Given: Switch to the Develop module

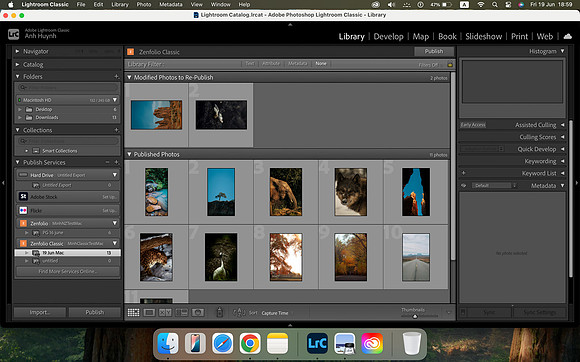Looking at the screenshot, I should coord(388,36).
